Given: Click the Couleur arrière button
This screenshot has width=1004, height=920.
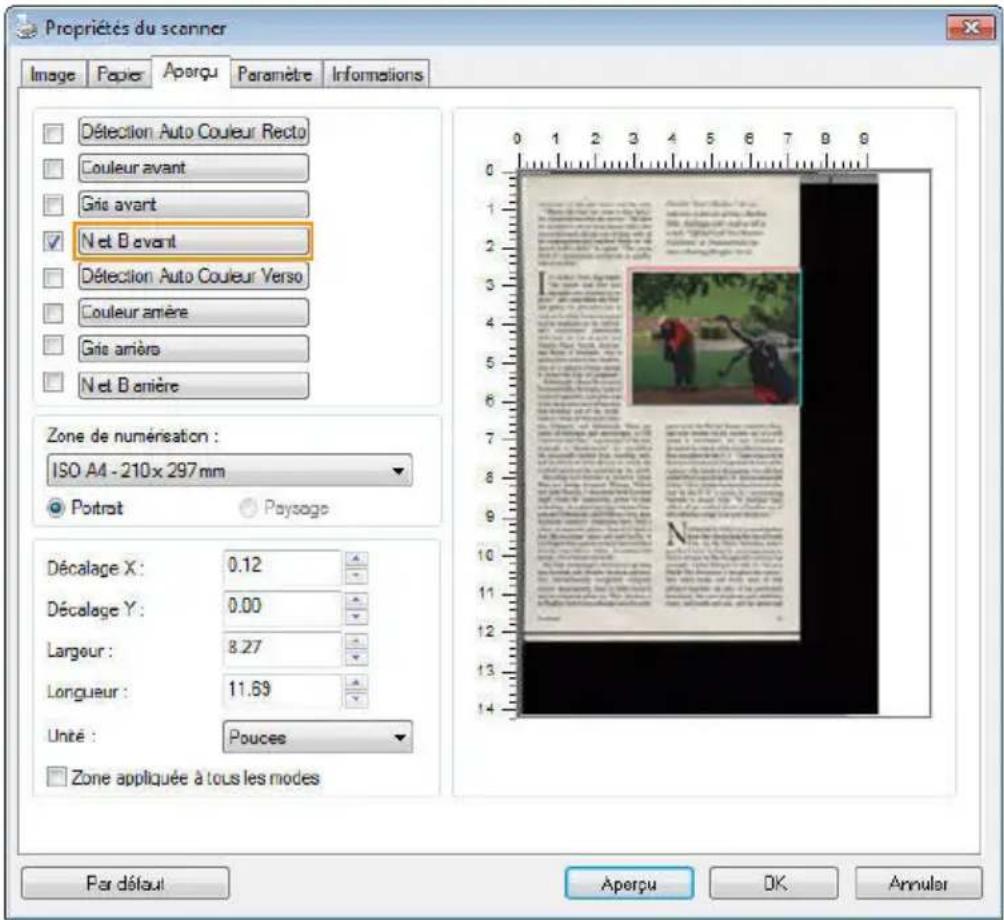Looking at the screenshot, I should pos(193,312).
